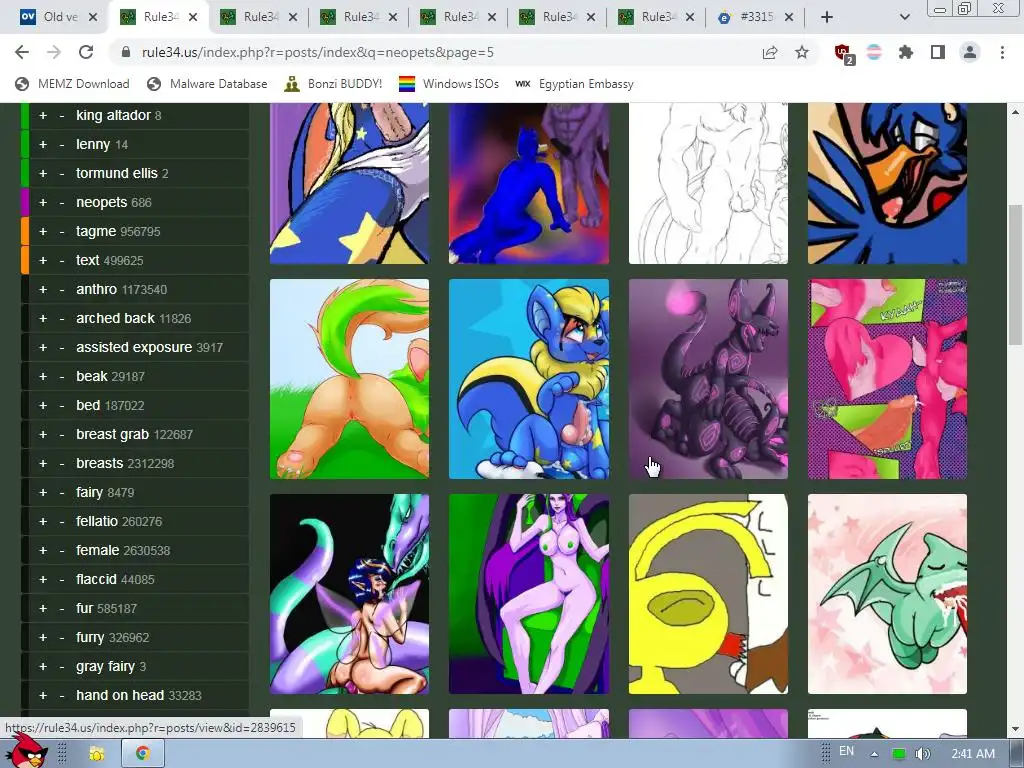
Task: Open the Extensions puzzle piece menu
Action: coord(906,52)
